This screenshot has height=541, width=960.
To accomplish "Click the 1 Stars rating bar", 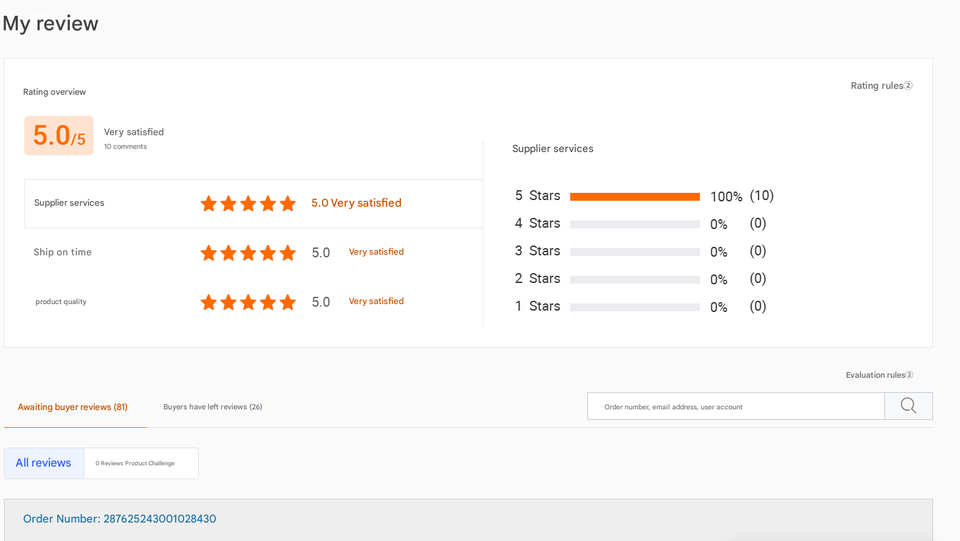I will pyautogui.click(x=635, y=307).
